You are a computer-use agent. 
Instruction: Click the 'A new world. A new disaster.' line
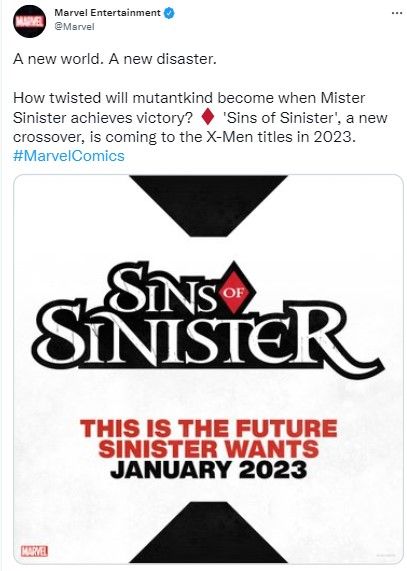(115, 59)
